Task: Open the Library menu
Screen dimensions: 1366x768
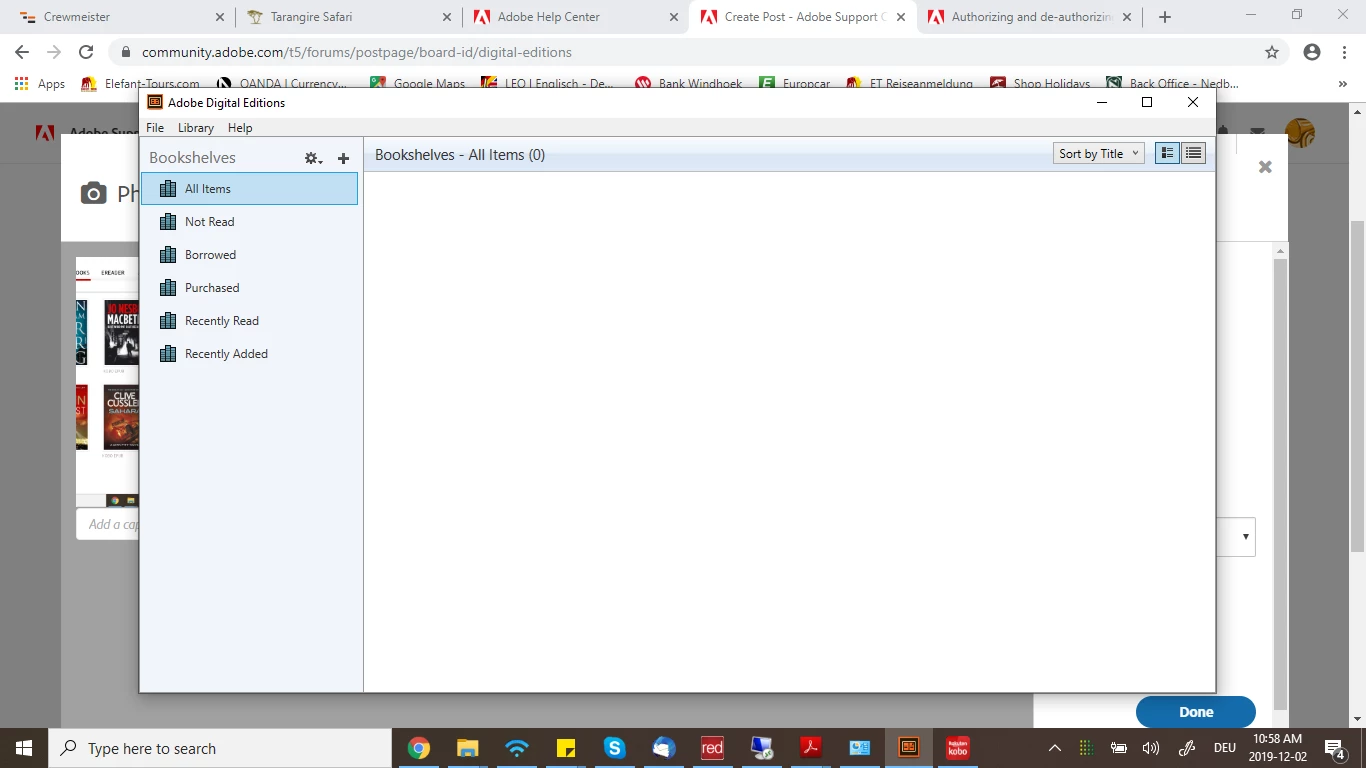Action: pyautogui.click(x=196, y=128)
